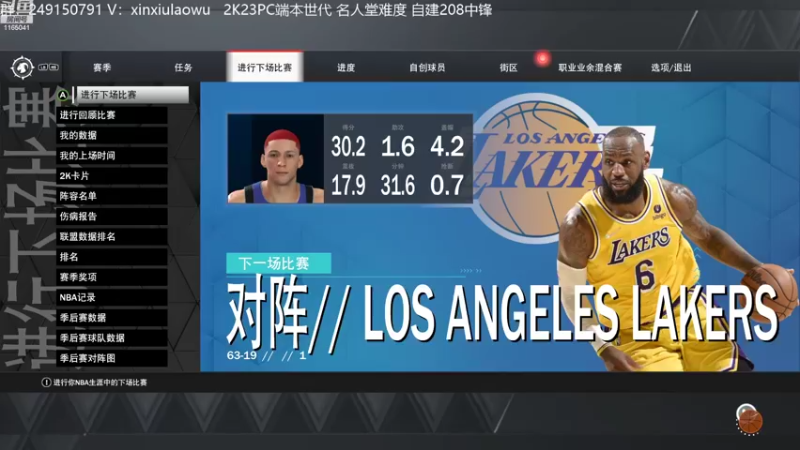This screenshot has height=450, width=800.
Task: Open 我的上场时间 menu entry
Action: (x=112, y=156)
